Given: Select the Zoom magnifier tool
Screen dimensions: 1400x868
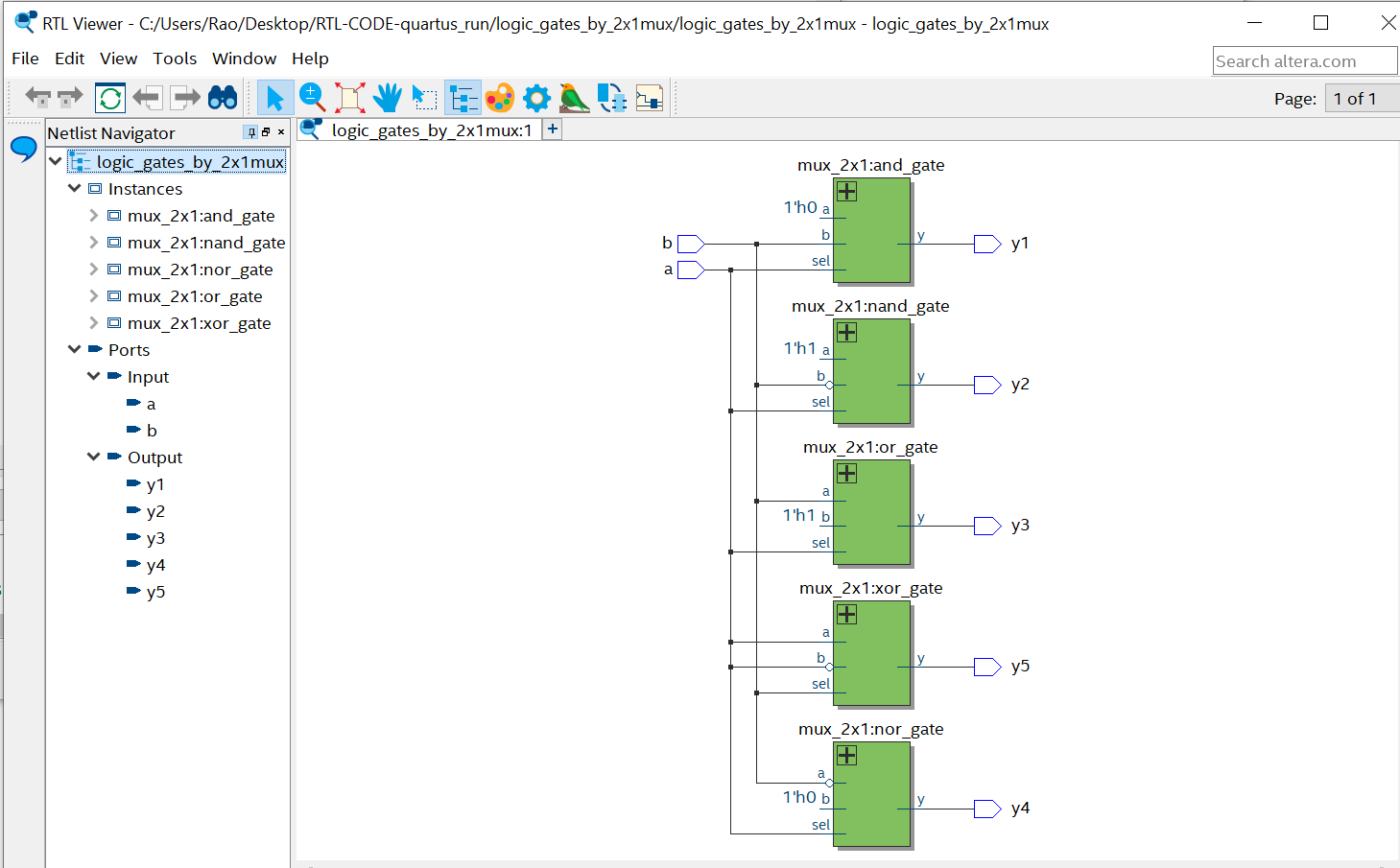Looking at the screenshot, I should click(312, 97).
